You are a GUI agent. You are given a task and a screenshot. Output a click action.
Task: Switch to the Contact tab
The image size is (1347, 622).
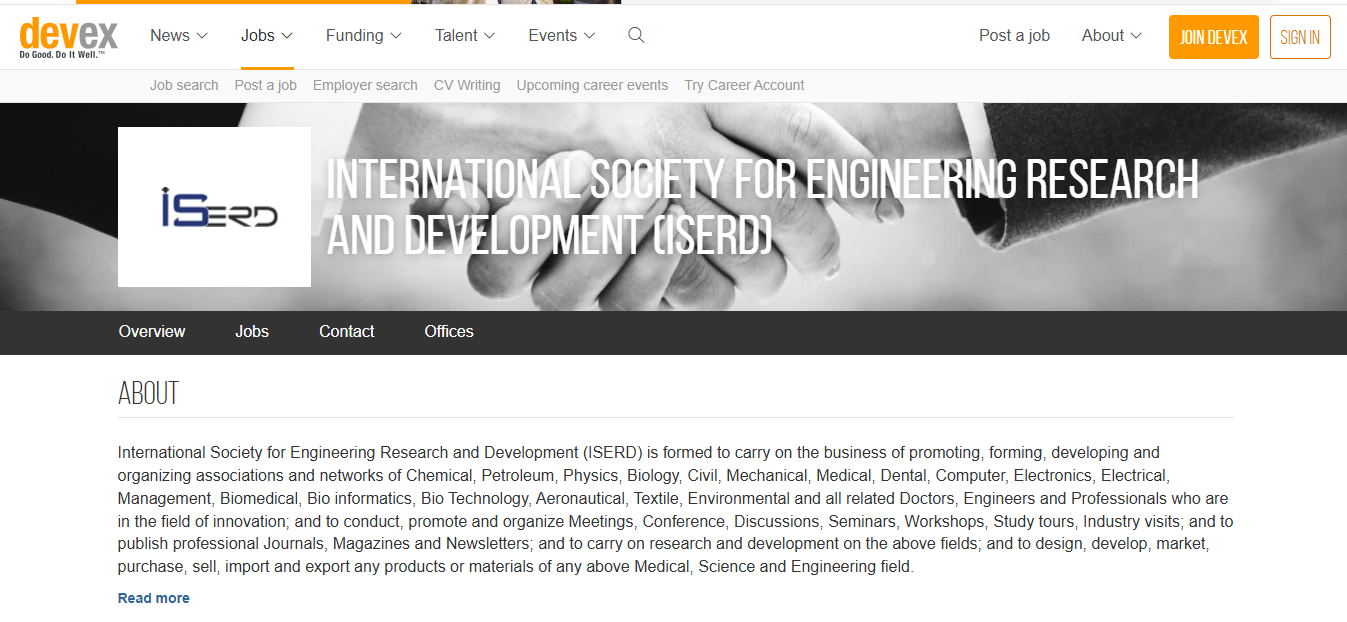click(346, 332)
